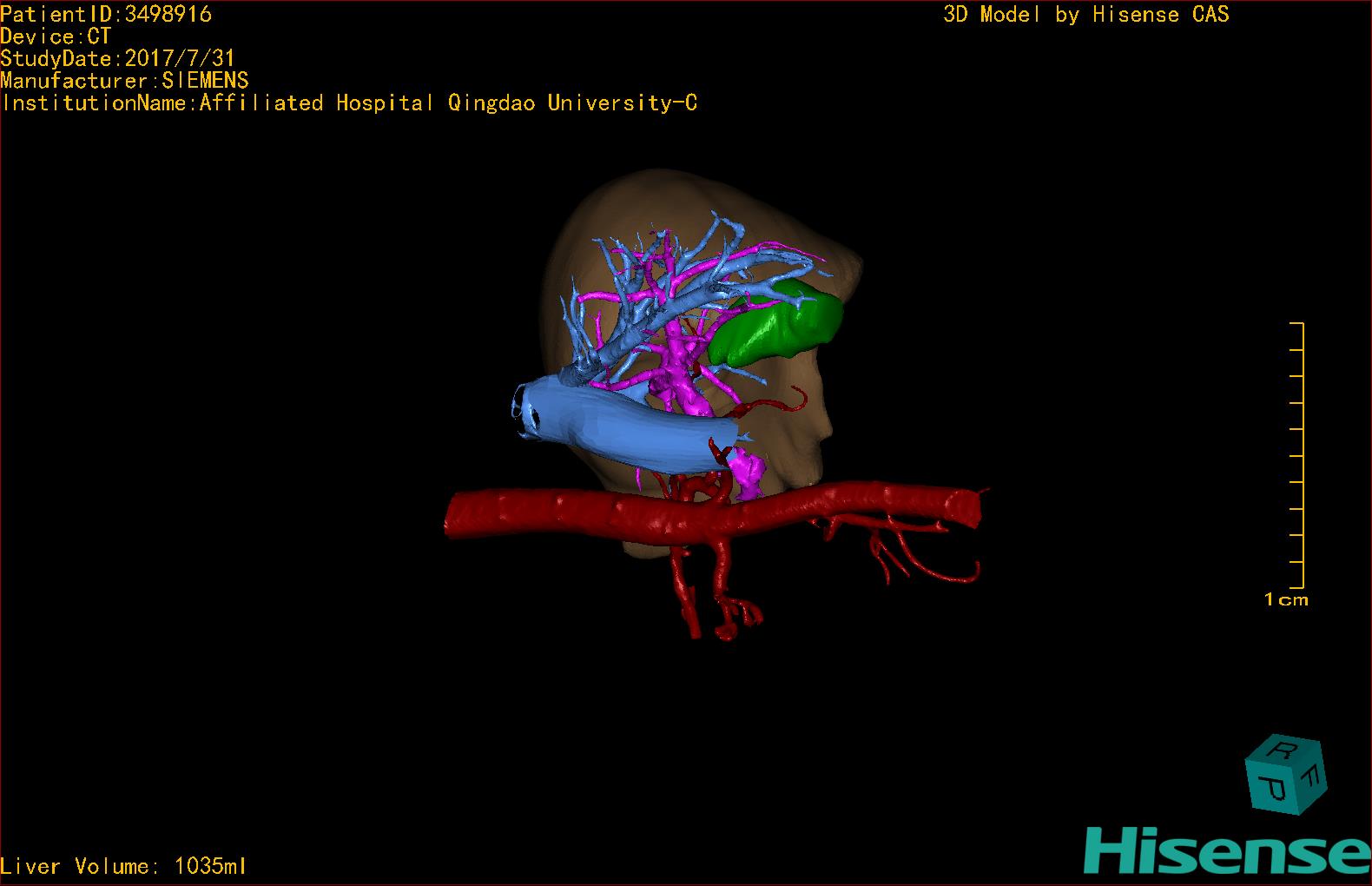Click the Device:CT label
Screen dimensions: 1372x886
coord(56,36)
